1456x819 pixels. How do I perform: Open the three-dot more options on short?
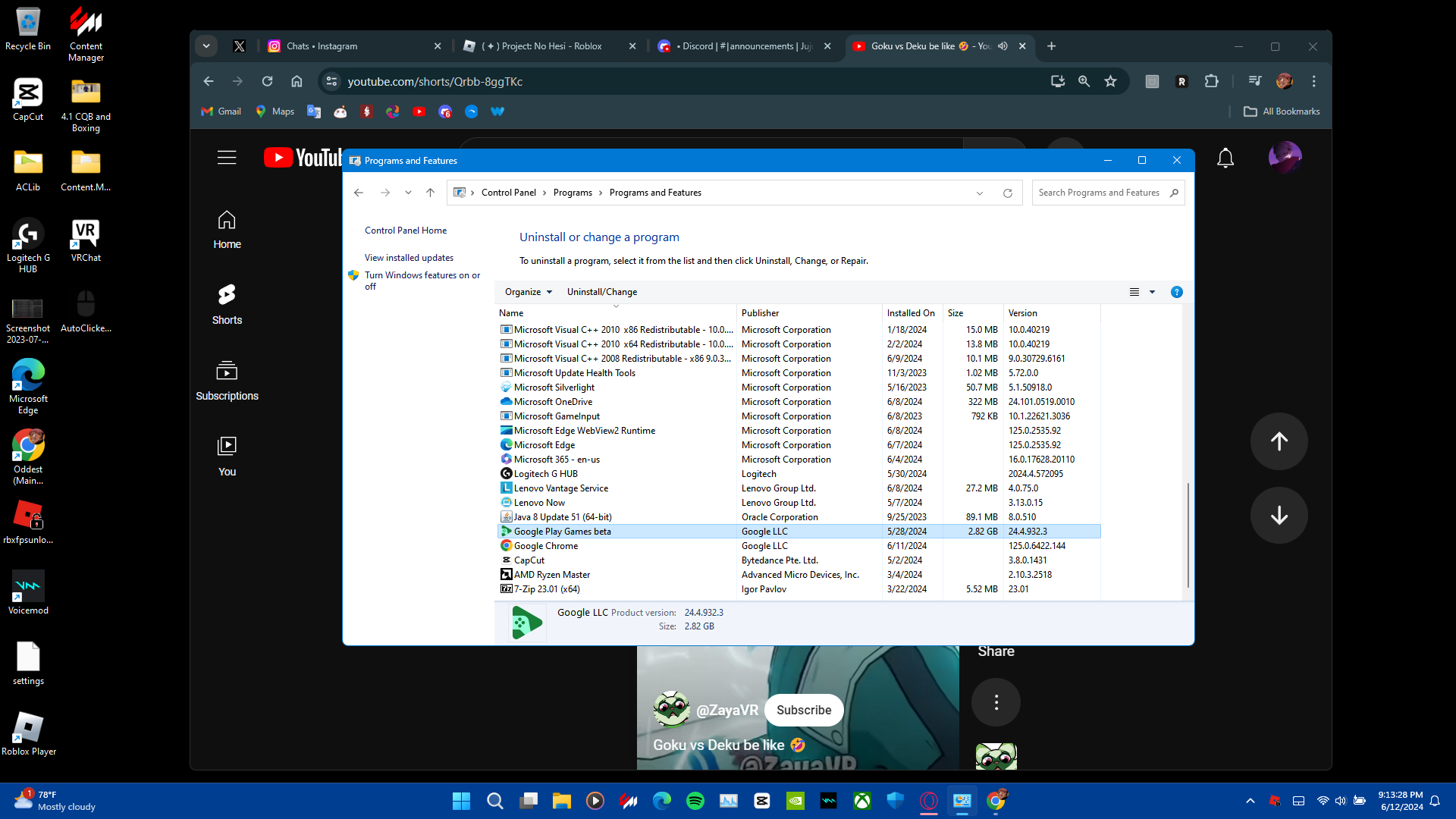click(x=996, y=702)
